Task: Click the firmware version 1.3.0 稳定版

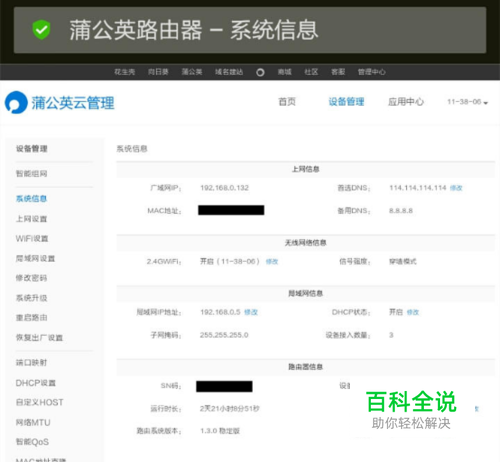Action: coord(220,431)
